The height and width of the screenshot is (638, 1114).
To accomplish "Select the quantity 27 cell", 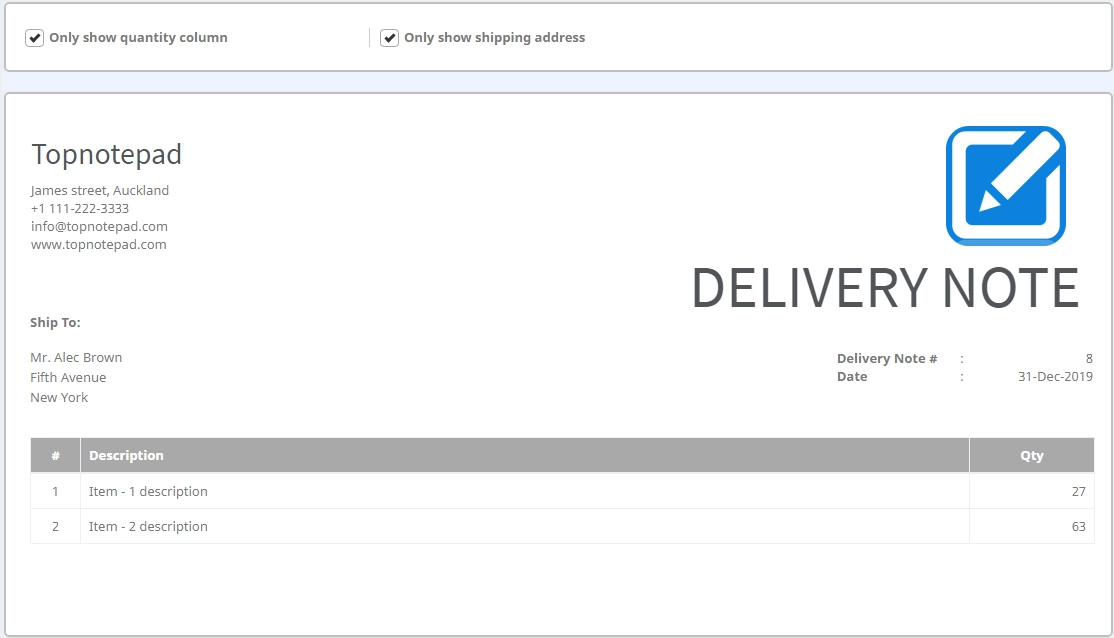I will [1032, 491].
